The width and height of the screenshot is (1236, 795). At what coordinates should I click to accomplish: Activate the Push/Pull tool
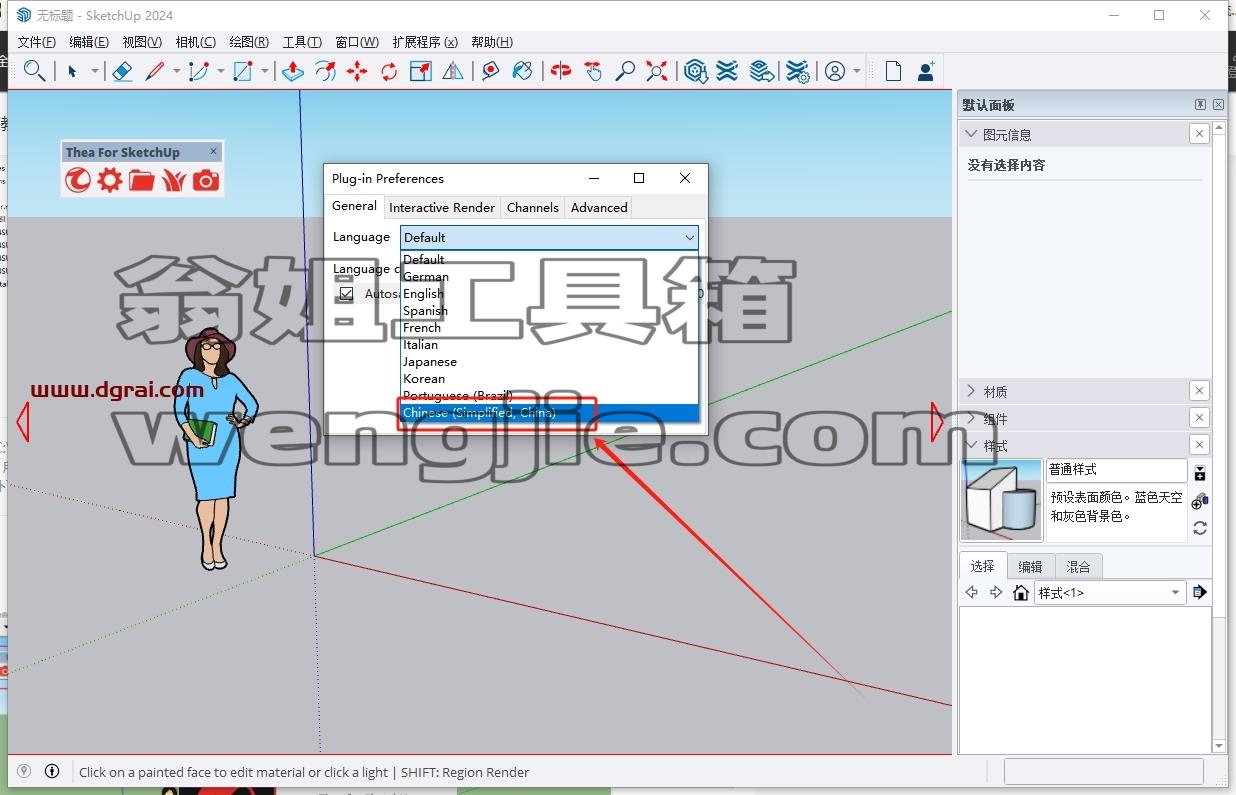coord(292,71)
